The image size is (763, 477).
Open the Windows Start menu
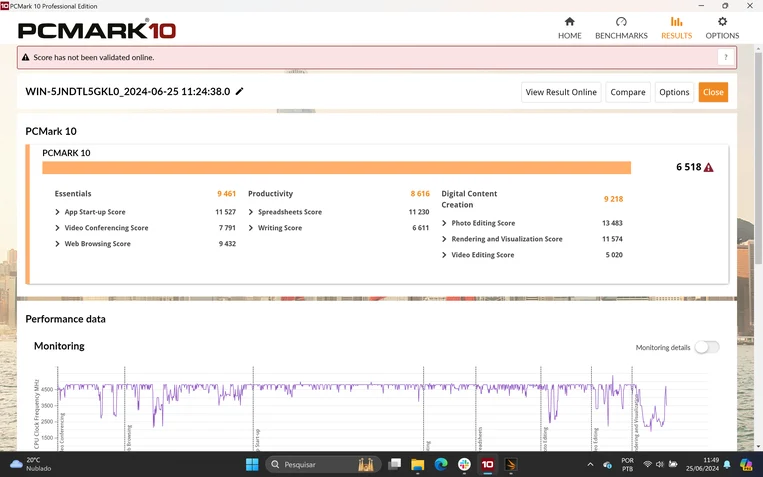pos(252,464)
